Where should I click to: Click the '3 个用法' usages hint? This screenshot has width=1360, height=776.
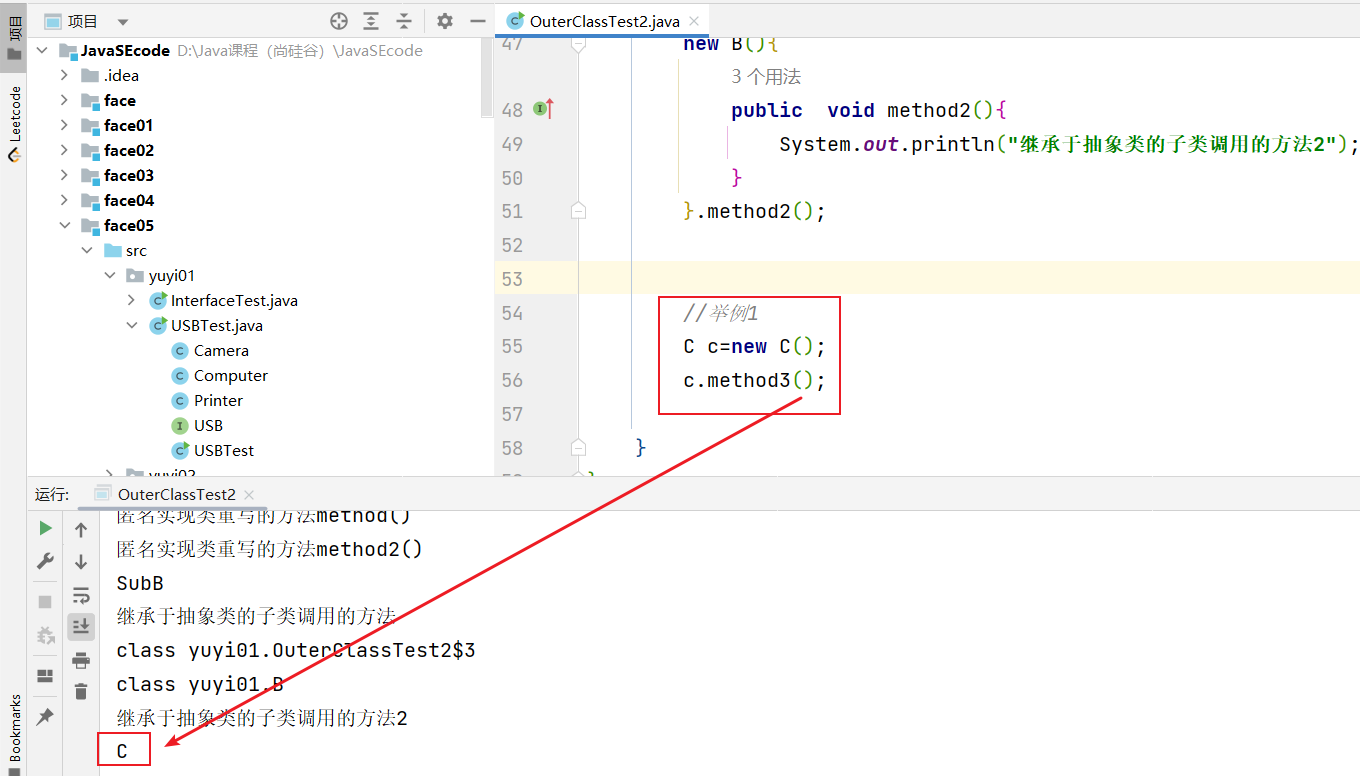coord(766,77)
